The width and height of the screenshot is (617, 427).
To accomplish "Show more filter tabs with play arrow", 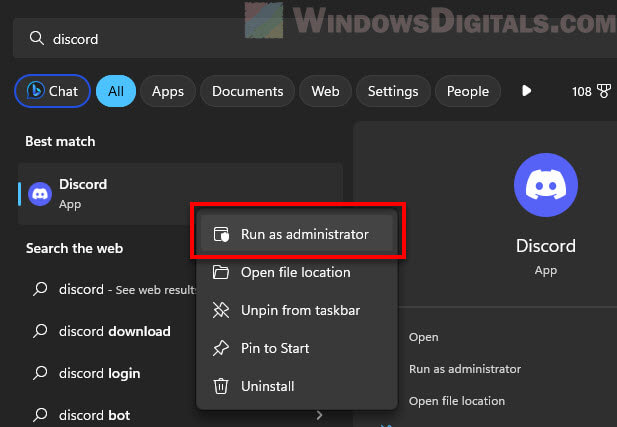I will 526,91.
